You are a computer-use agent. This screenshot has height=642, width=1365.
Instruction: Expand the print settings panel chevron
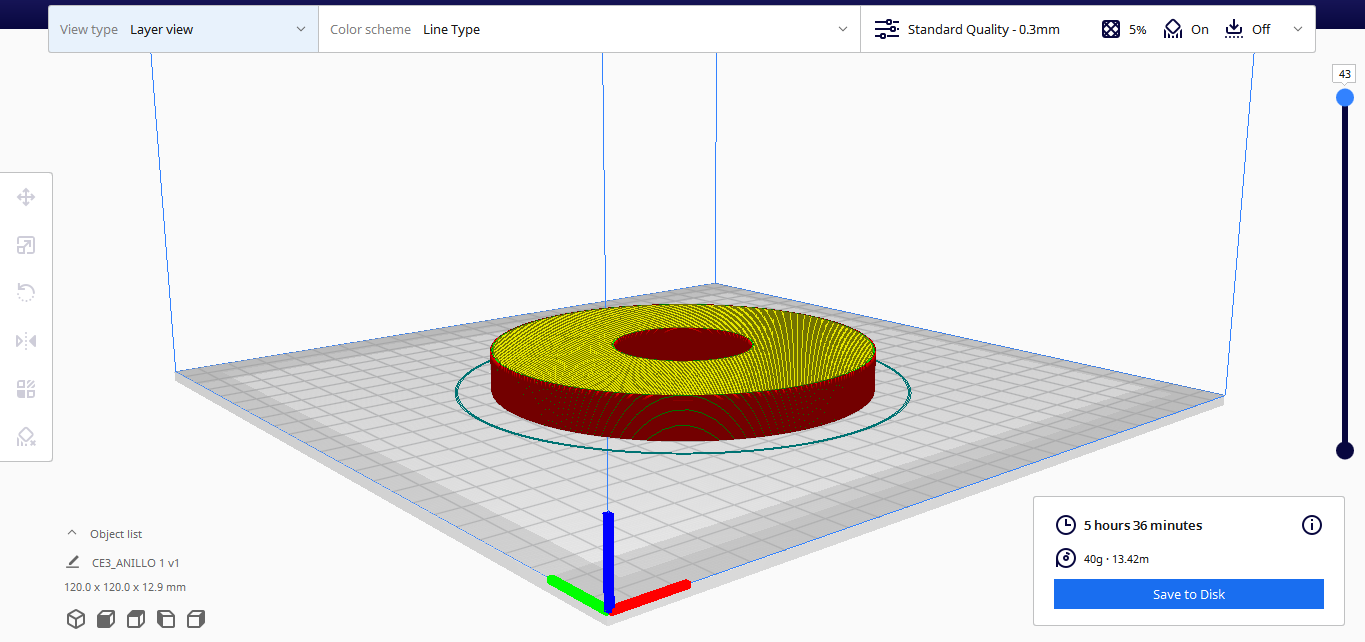[x=1298, y=29]
